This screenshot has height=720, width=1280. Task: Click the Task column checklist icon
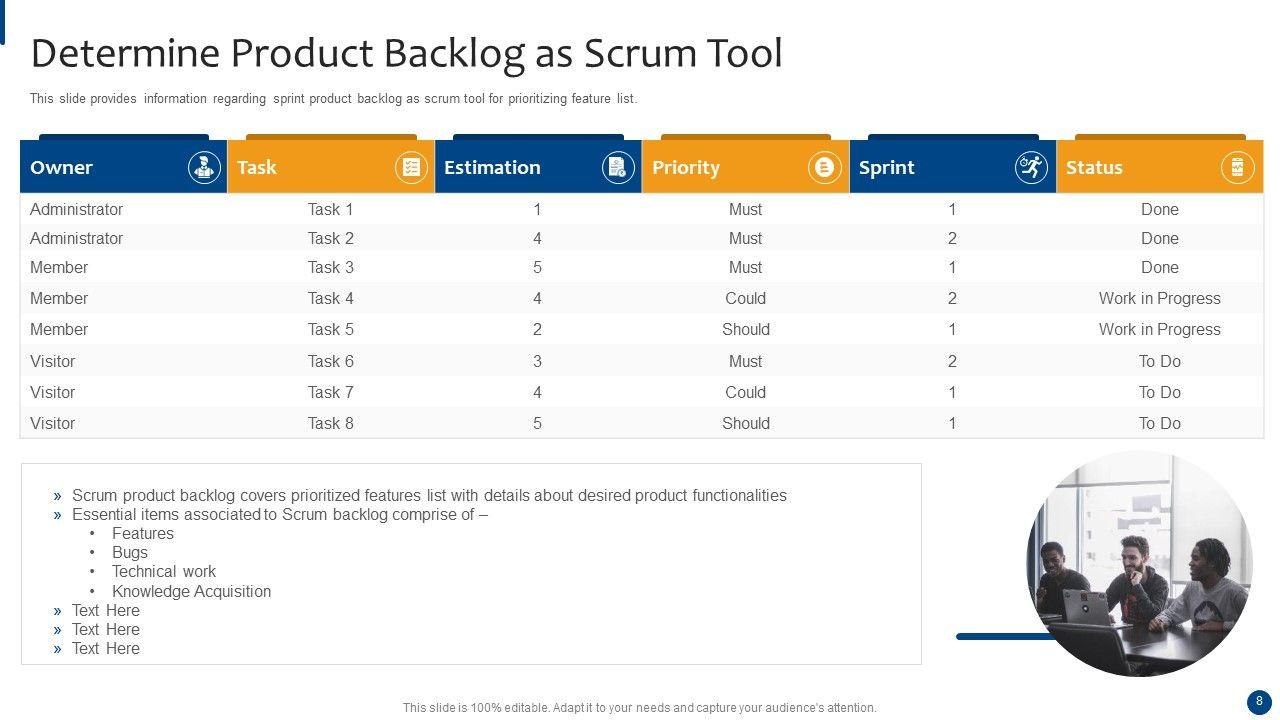[411, 167]
